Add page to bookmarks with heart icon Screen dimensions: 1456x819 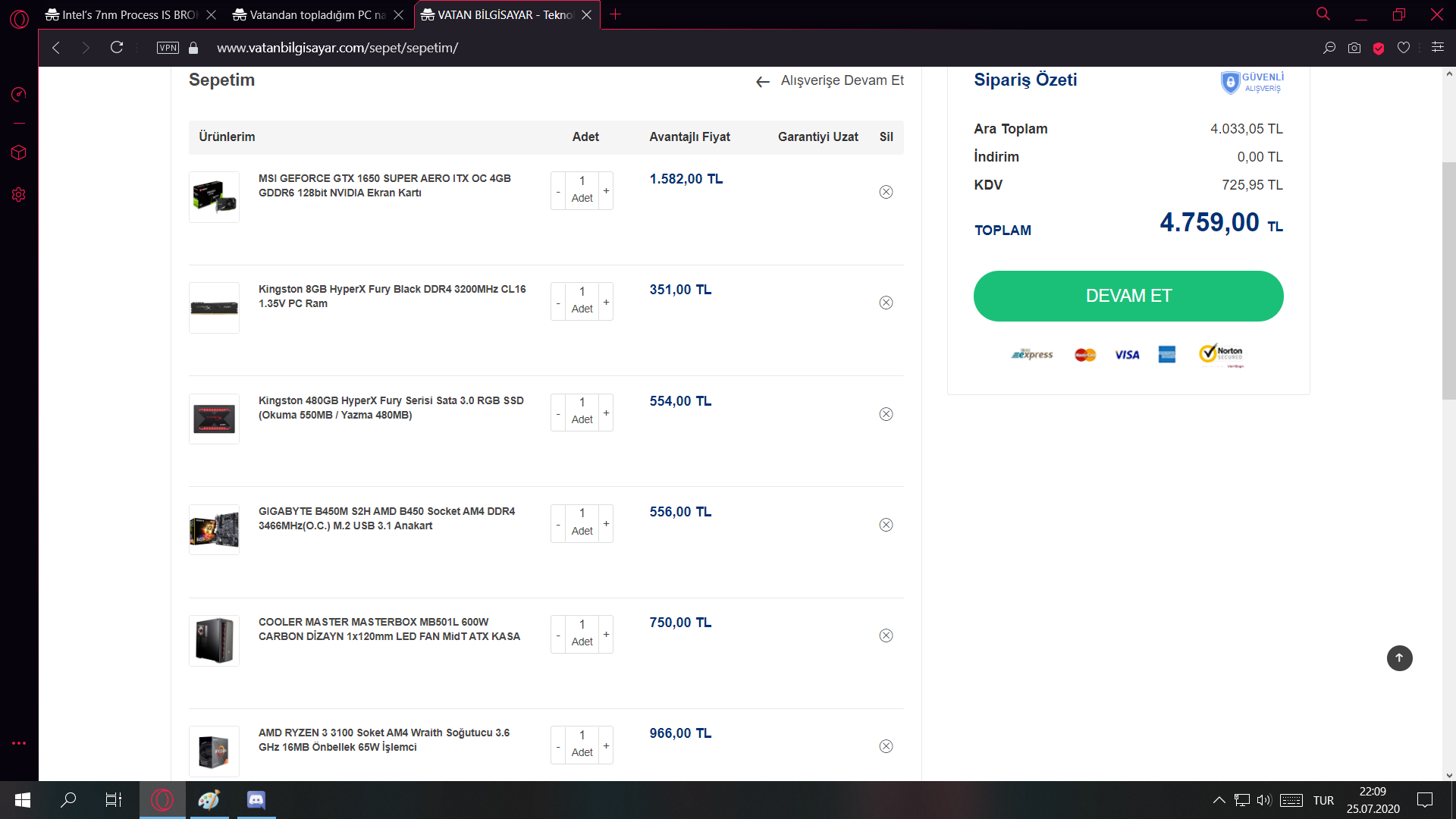click(x=1404, y=48)
